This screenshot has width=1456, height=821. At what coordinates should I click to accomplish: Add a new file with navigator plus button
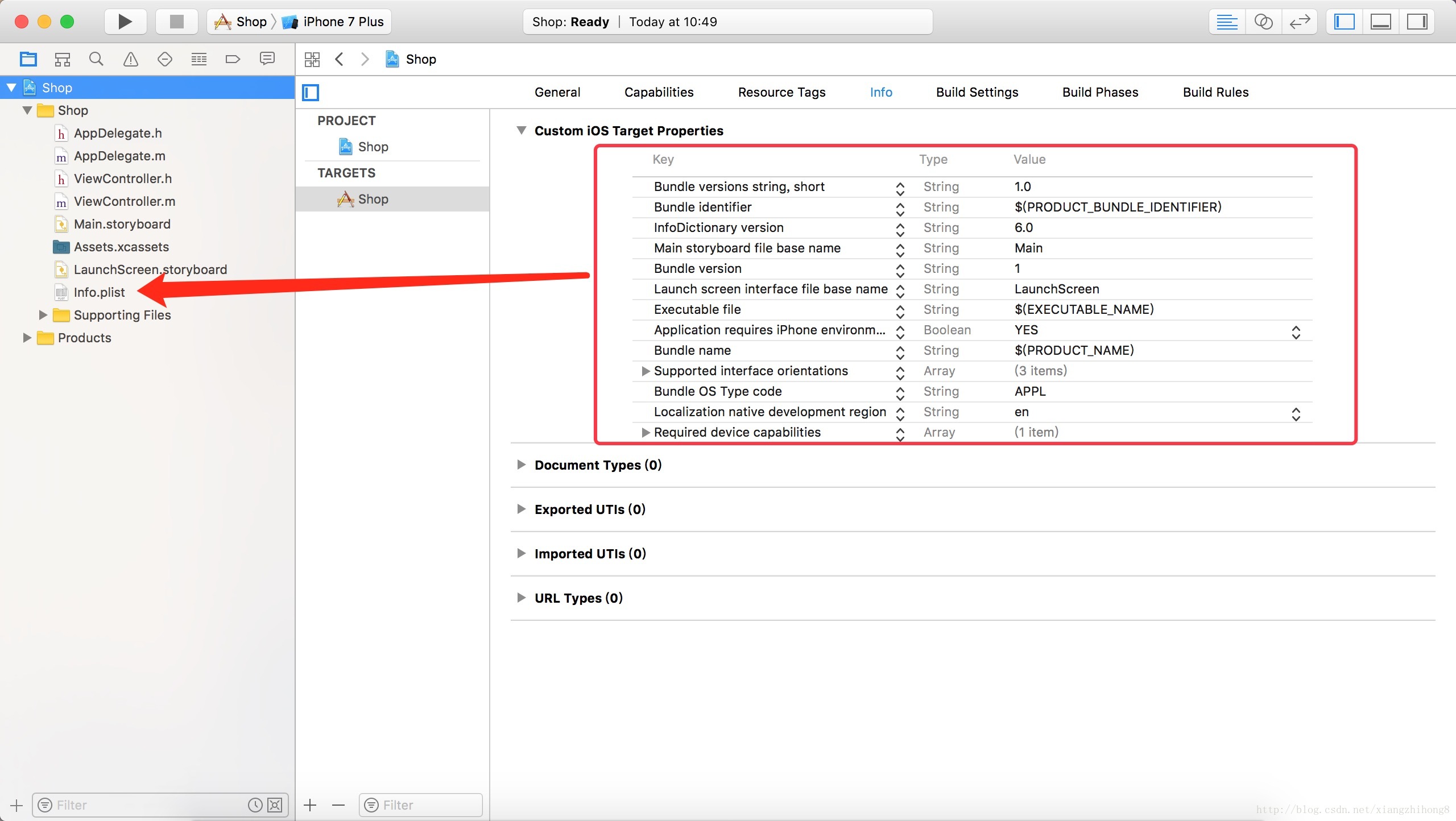(16, 805)
